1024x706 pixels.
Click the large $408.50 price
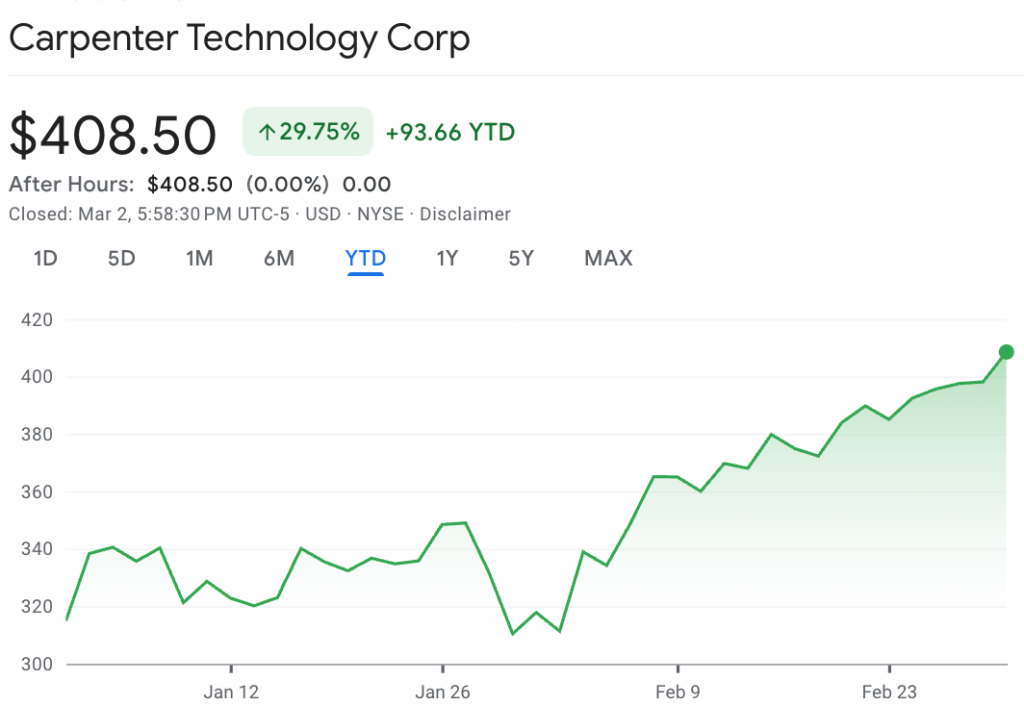pos(113,135)
